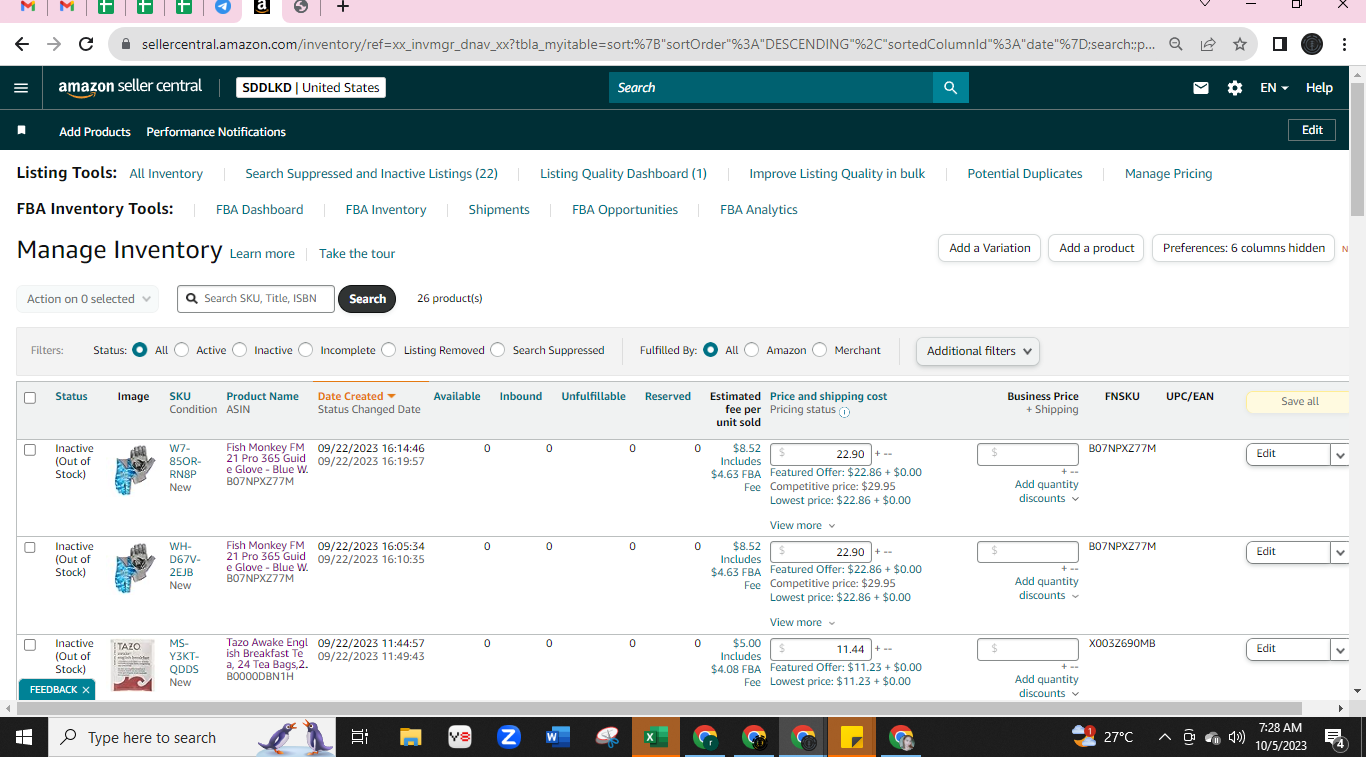The width and height of the screenshot is (1366, 757).
Task: Expand View more for SKU W7-85QR-RN8P
Action: [802, 525]
